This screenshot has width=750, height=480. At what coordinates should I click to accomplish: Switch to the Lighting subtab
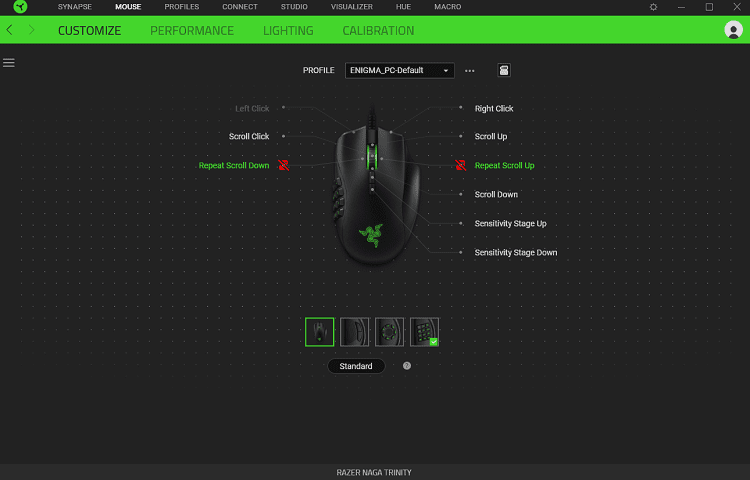pos(288,31)
